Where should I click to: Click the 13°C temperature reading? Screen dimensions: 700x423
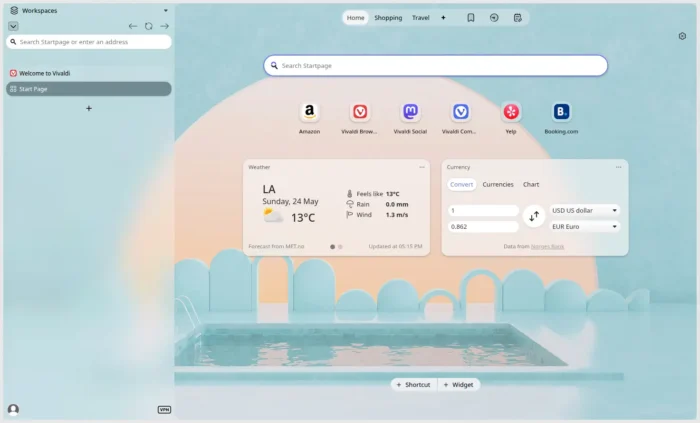pyautogui.click(x=303, y=218)
